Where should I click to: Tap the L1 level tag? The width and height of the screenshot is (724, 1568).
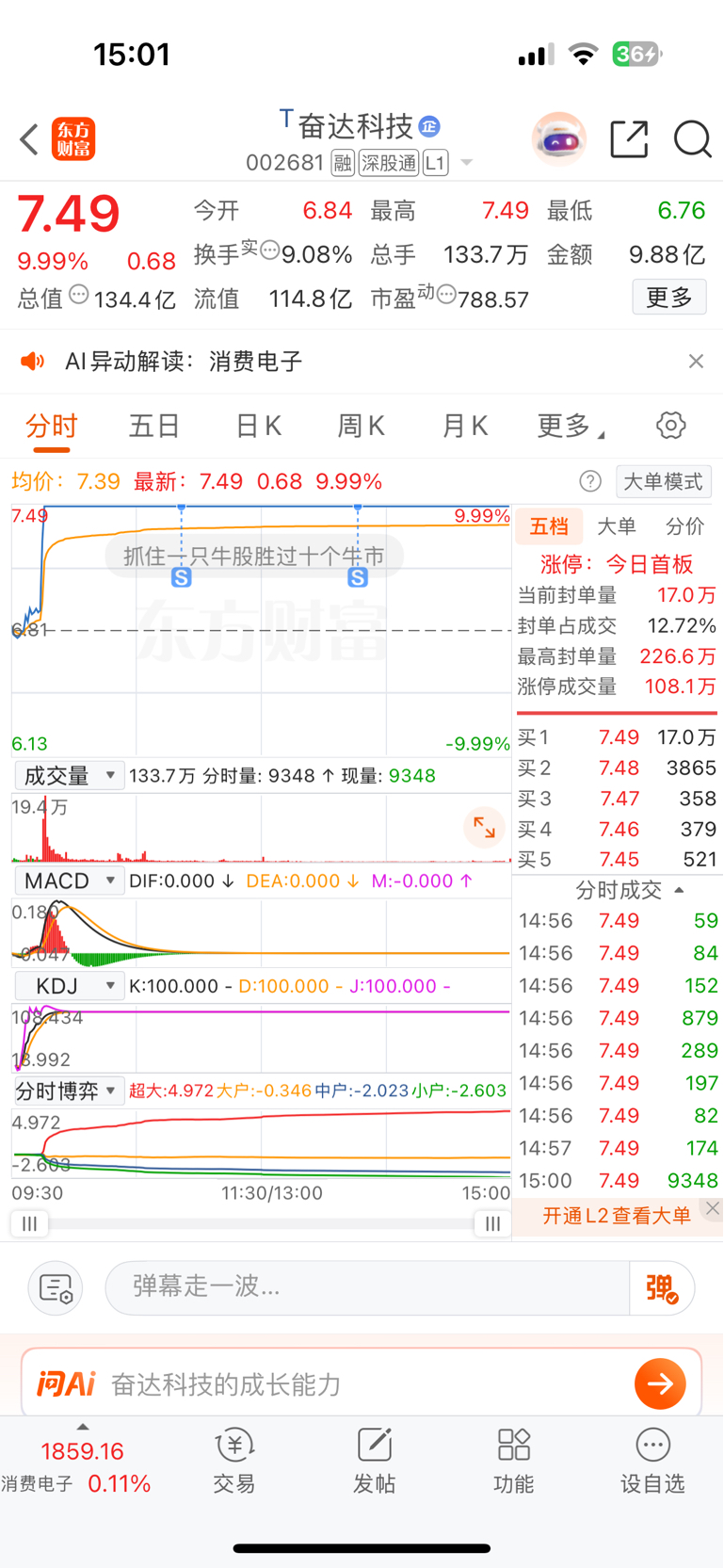[435, 163]
